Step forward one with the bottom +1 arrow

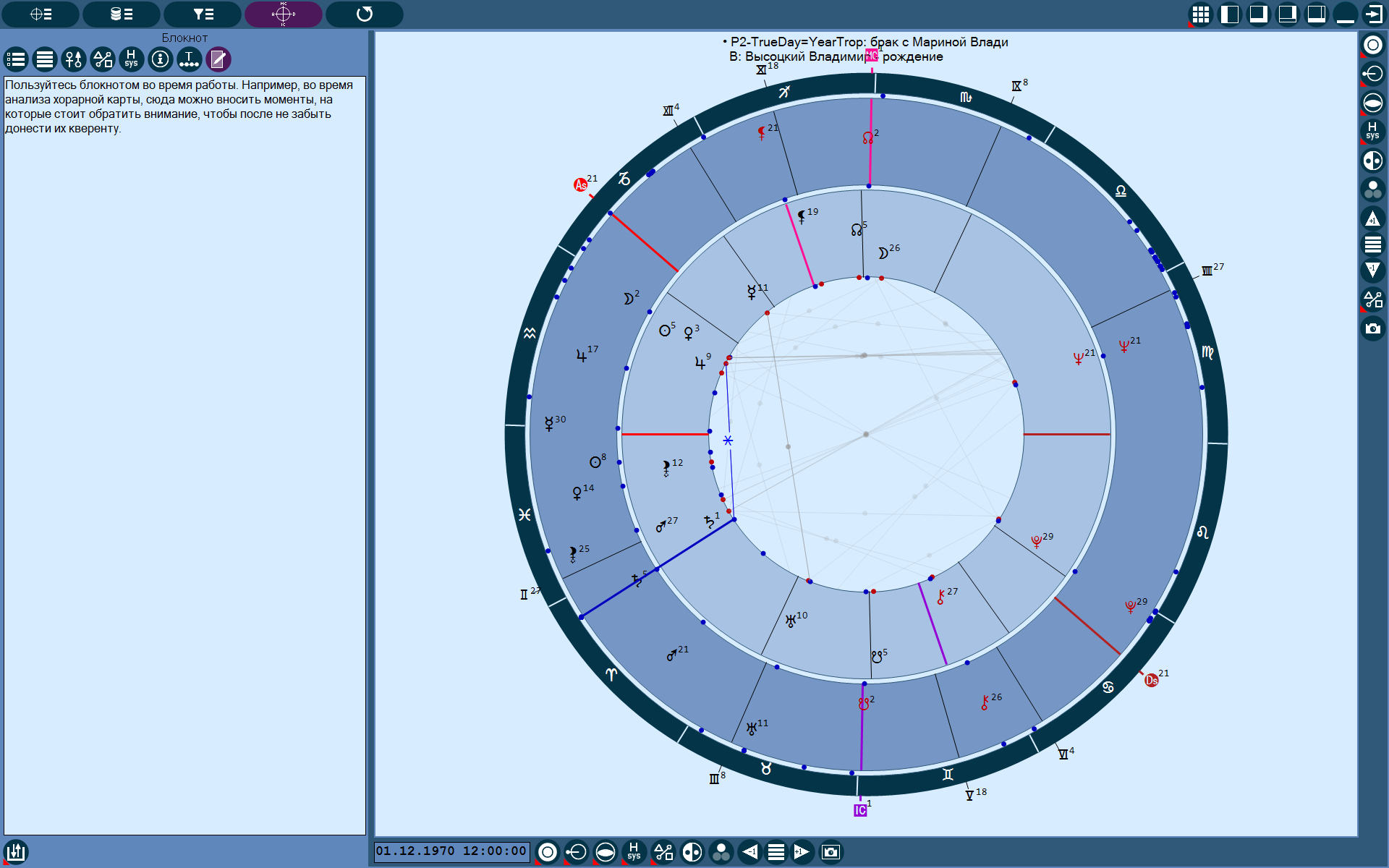(x=802, y=852)
